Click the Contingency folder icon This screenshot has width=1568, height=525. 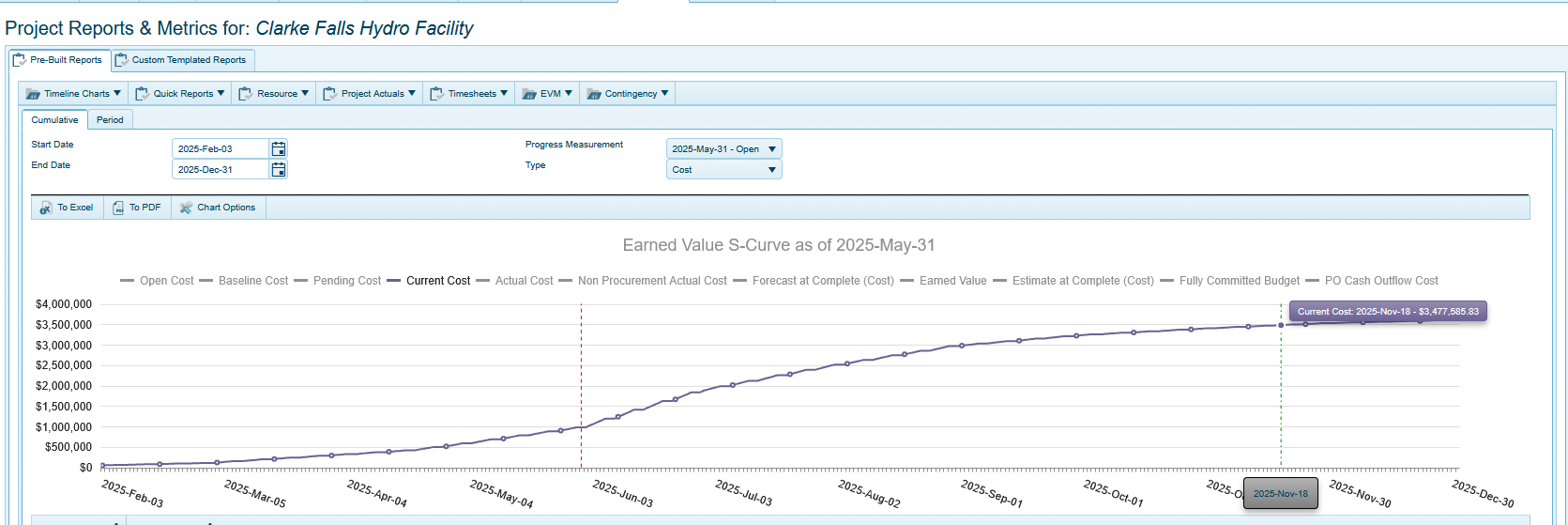point(594,94)
